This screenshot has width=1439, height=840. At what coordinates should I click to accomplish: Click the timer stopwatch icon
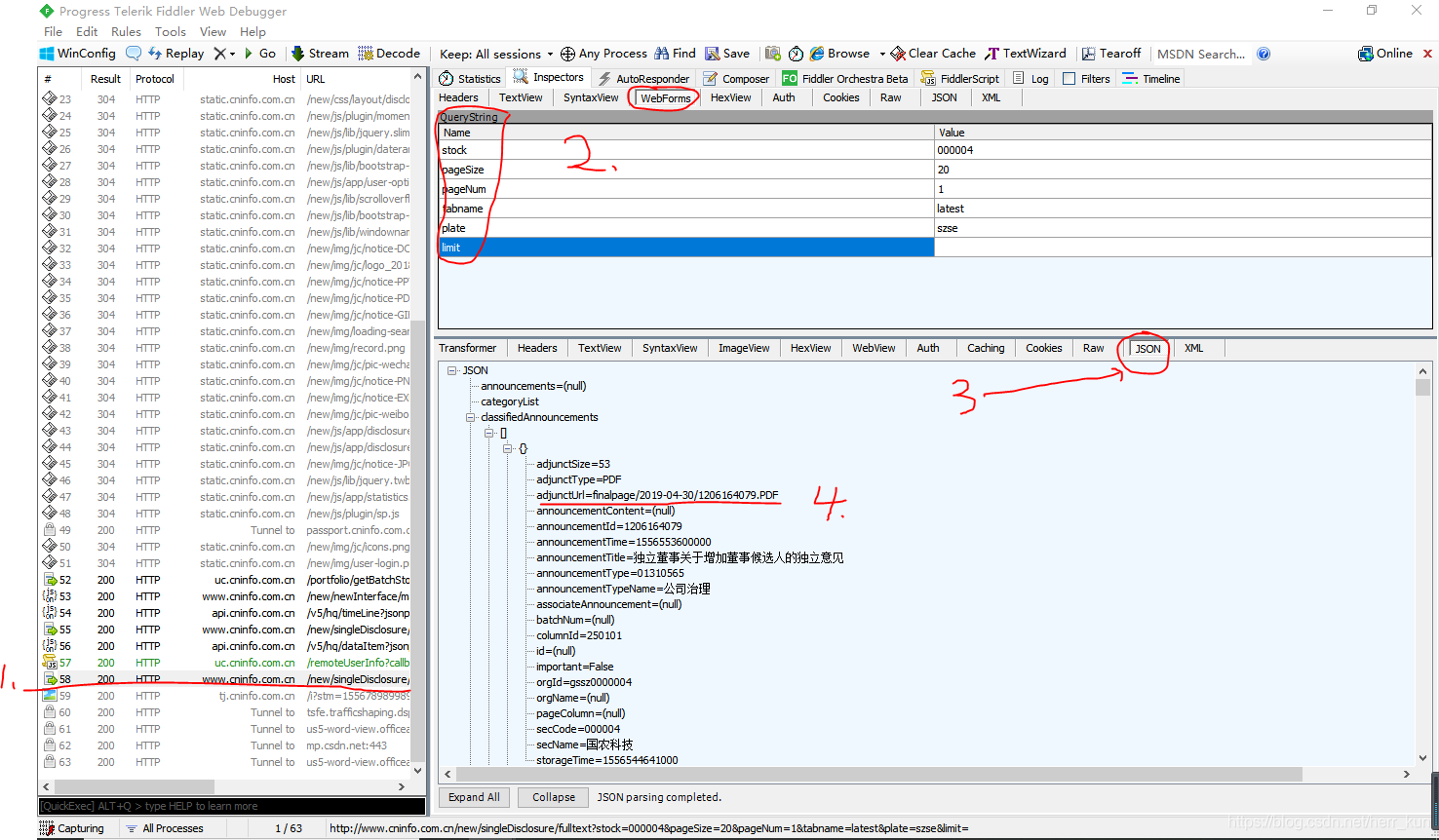[796, 54]
